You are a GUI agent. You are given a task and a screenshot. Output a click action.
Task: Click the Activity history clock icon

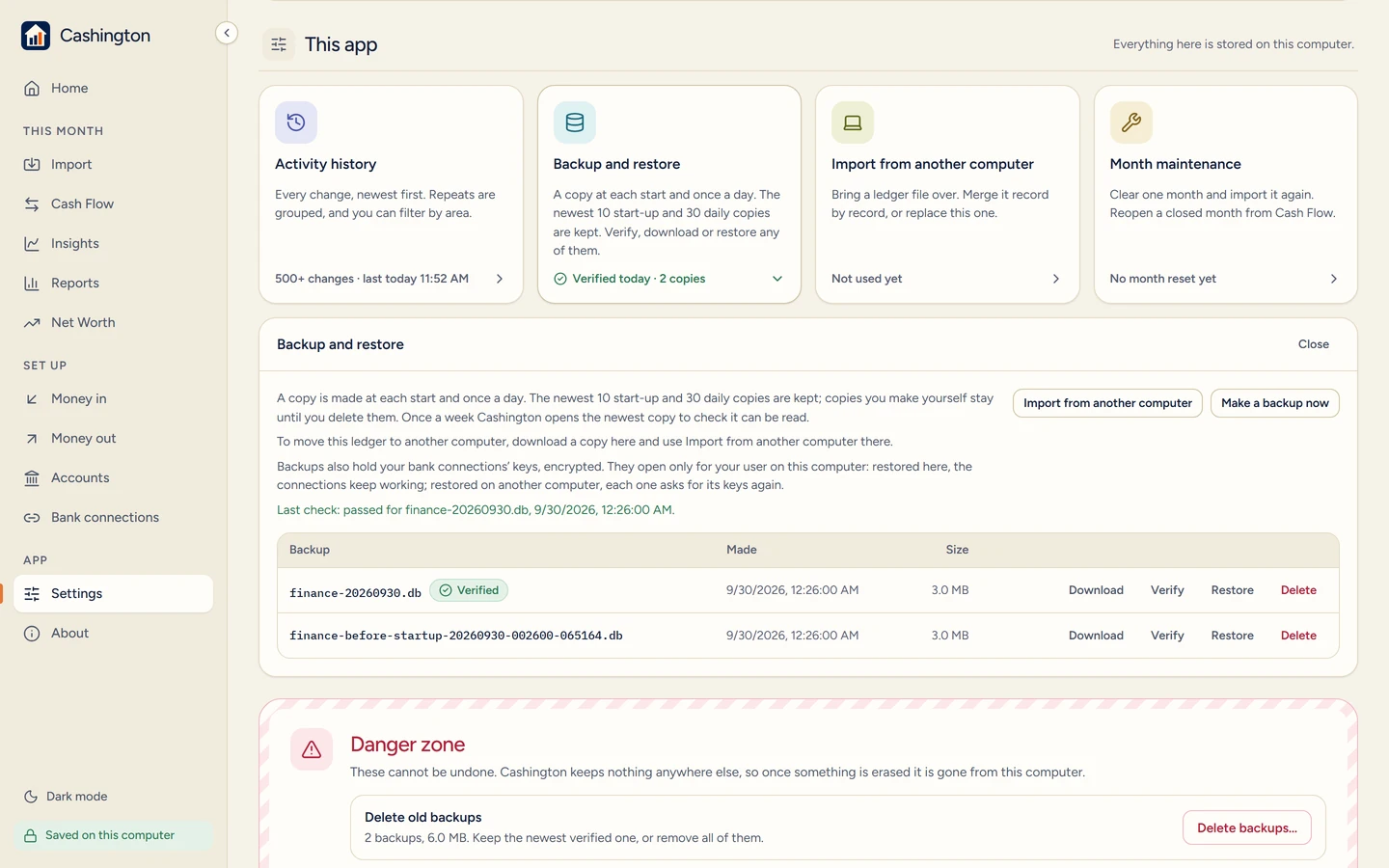(296, 122)
